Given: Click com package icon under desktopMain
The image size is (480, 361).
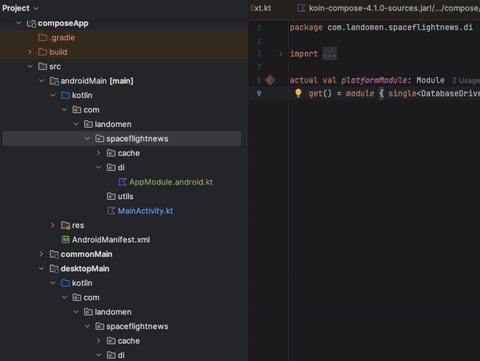Looking at the screenshot, I should pyautogui.click(x=77, y=297).
